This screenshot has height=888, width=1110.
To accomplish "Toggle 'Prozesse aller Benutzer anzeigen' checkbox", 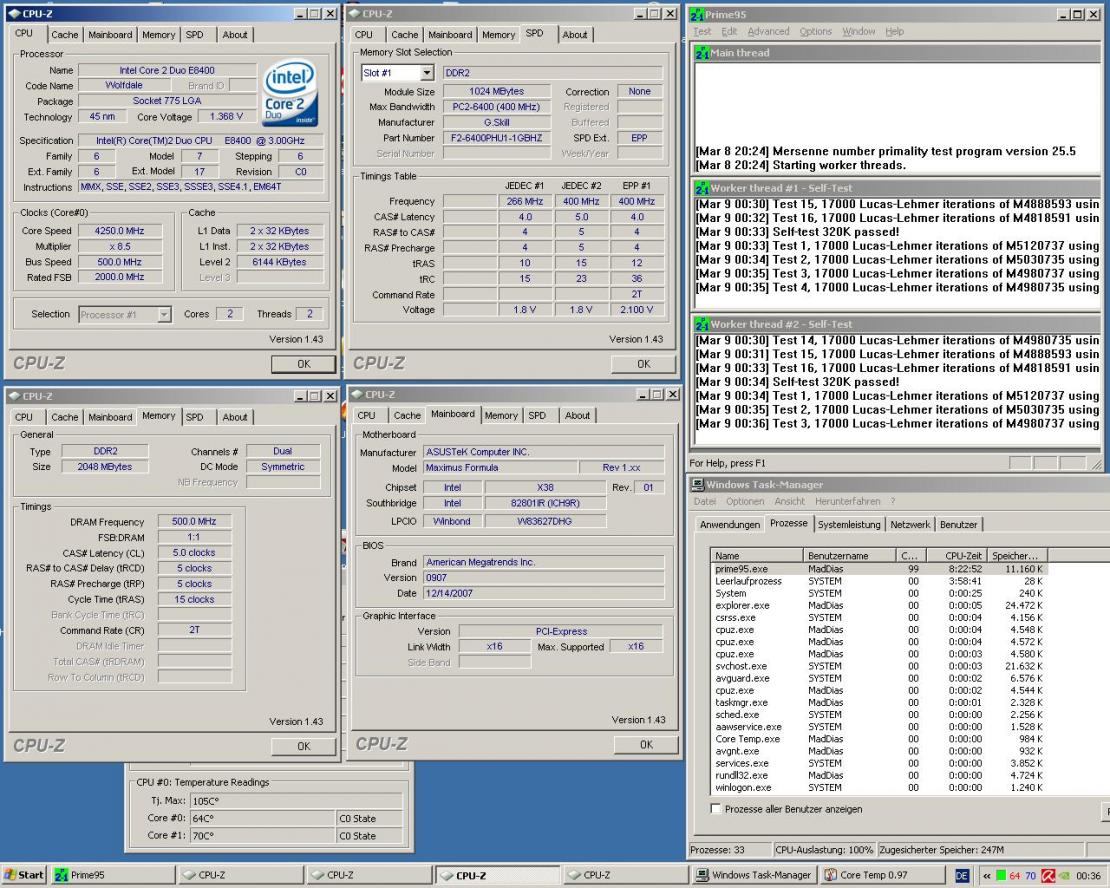I will point(715,809).
